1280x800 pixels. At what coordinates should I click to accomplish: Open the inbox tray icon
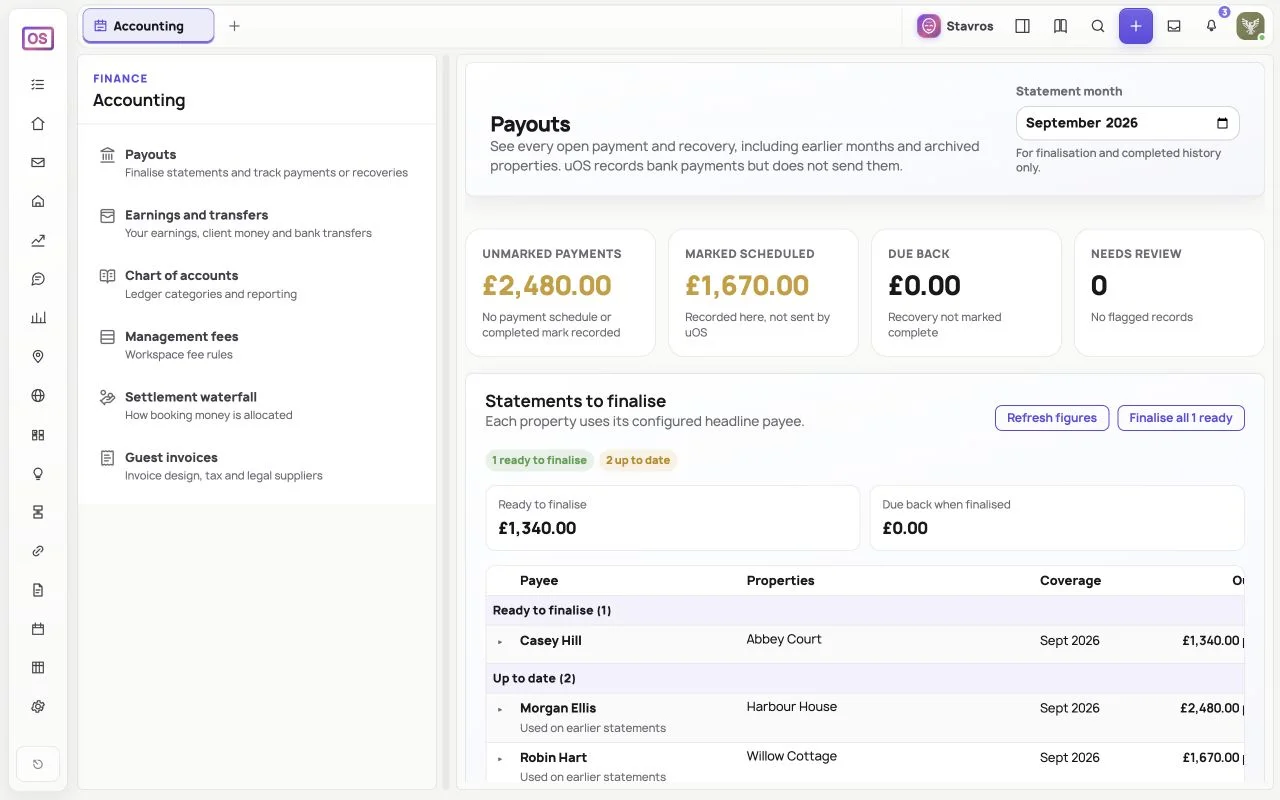coord(1174,26)
